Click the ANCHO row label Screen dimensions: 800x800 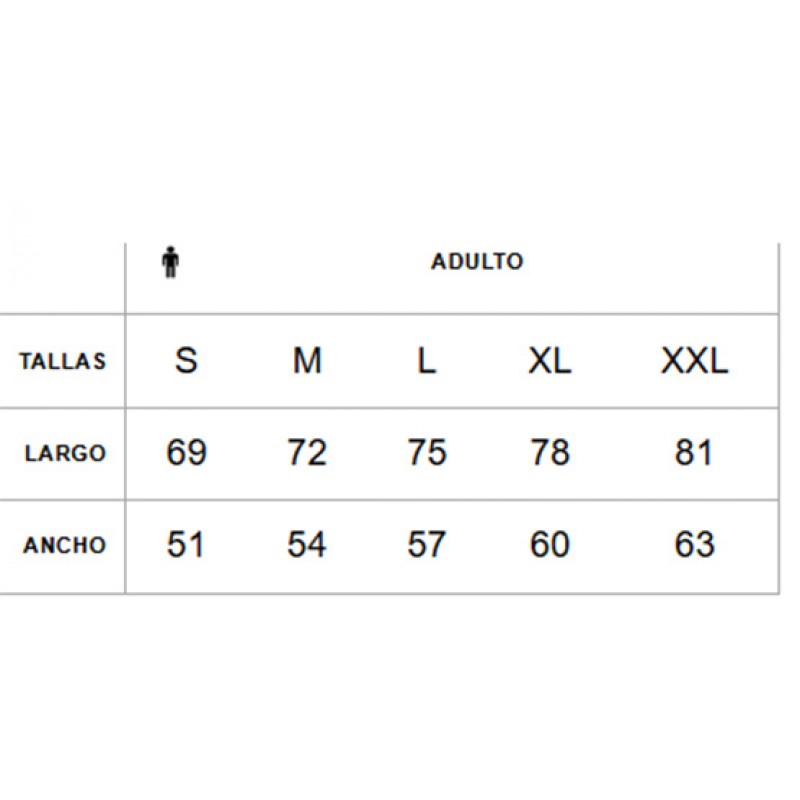[x=65, y=545]
